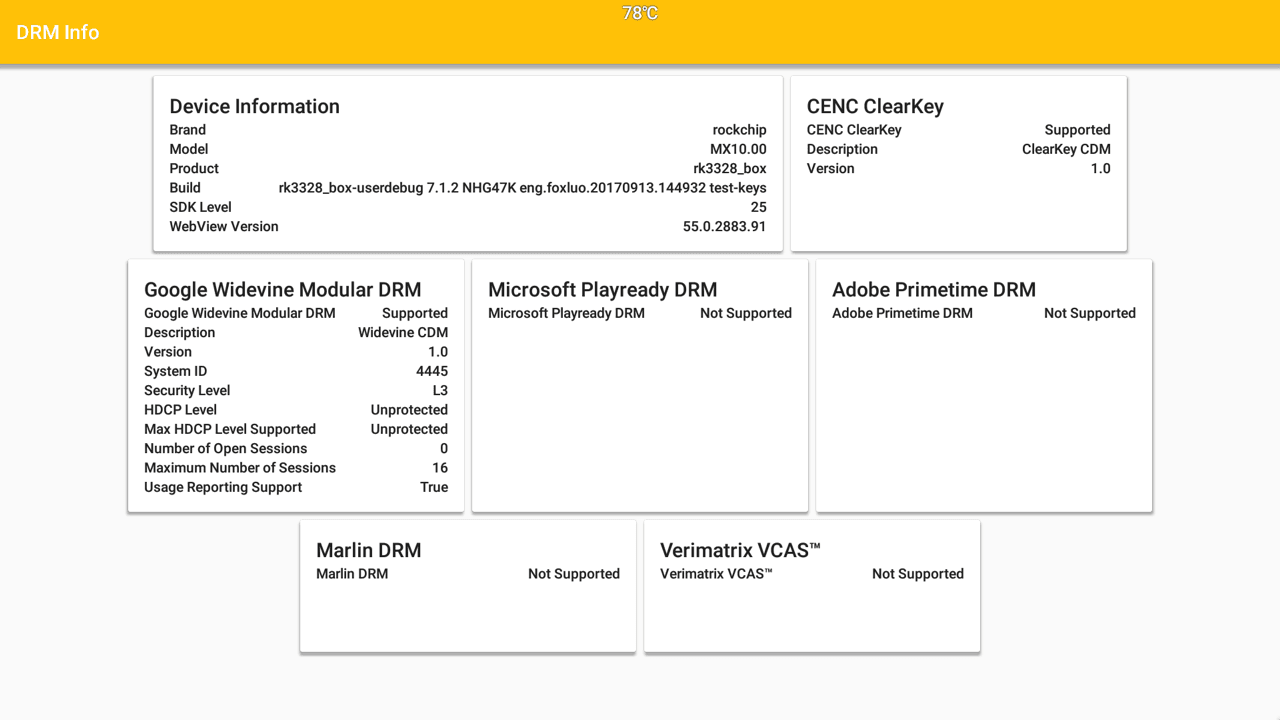Select the Usage Reporting Support value "True"
Screen dimensions: 1280x720
434,487
